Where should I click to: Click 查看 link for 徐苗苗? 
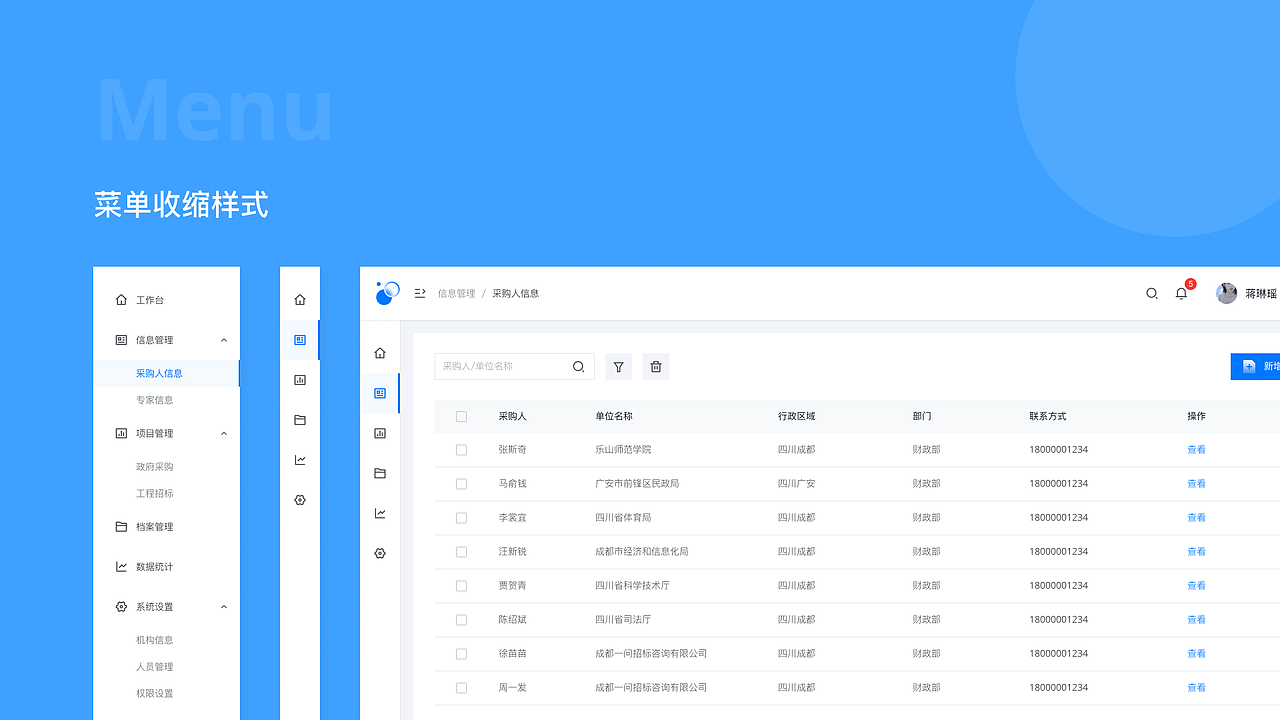(x=1196, y=654)
